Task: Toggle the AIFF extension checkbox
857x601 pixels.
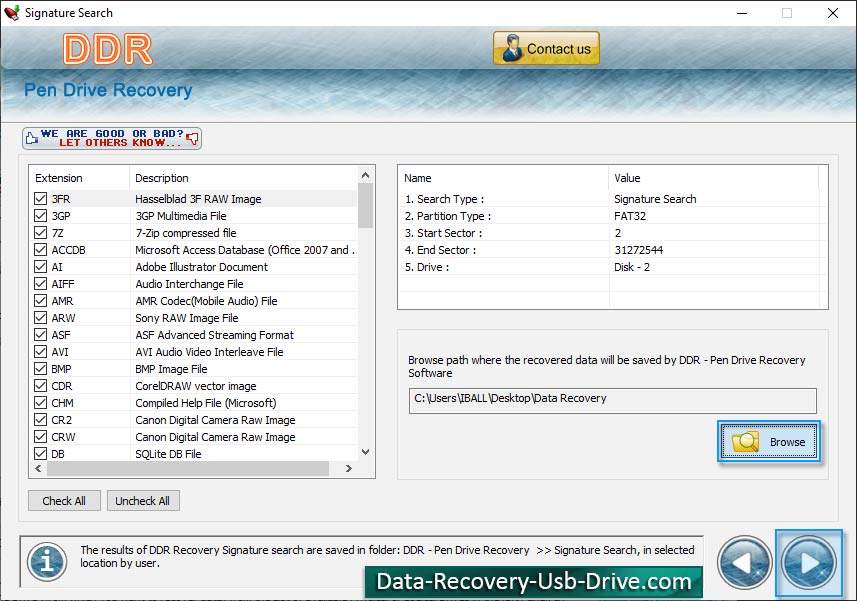Action: click(x=40, y=284)
